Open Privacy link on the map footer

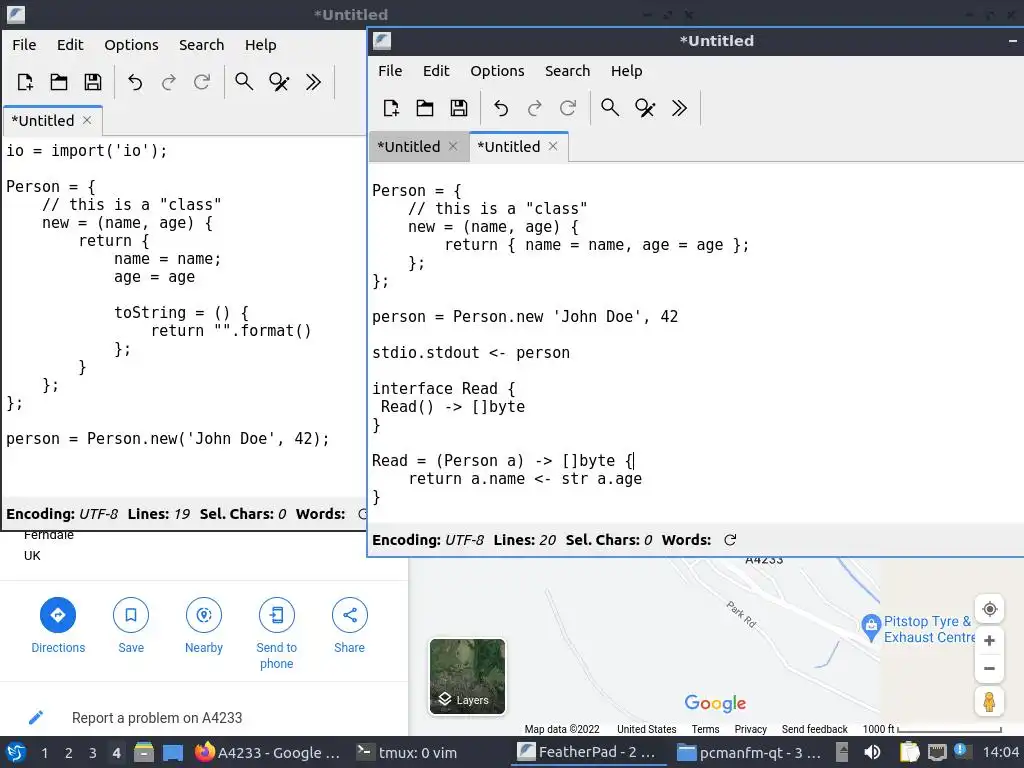[x=750, y=729]
